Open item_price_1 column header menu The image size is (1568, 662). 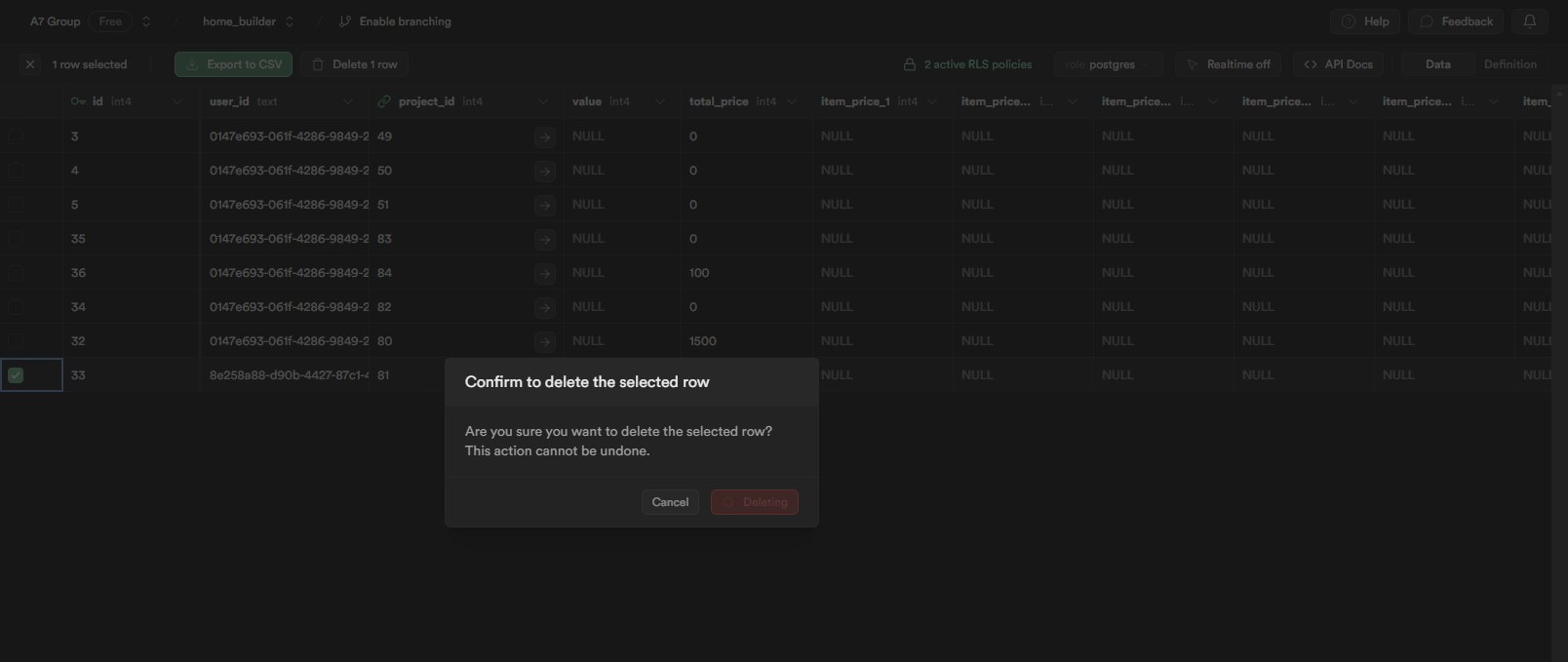pos(932,101)
